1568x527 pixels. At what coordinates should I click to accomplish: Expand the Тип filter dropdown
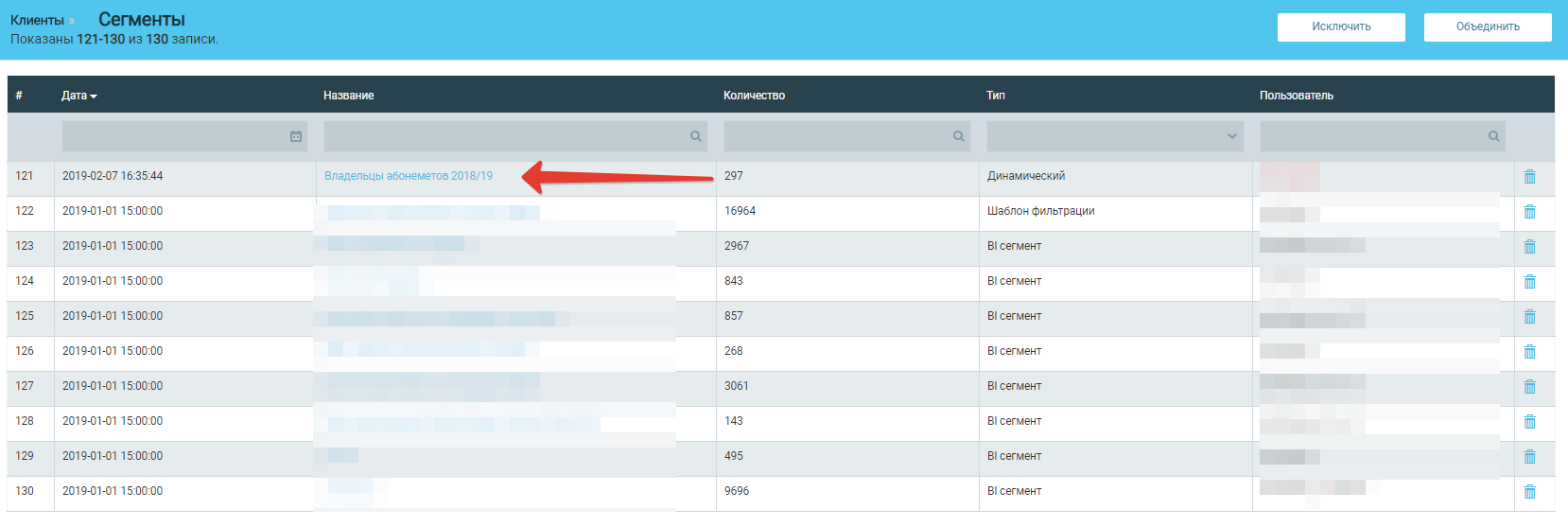(1115, 136)
